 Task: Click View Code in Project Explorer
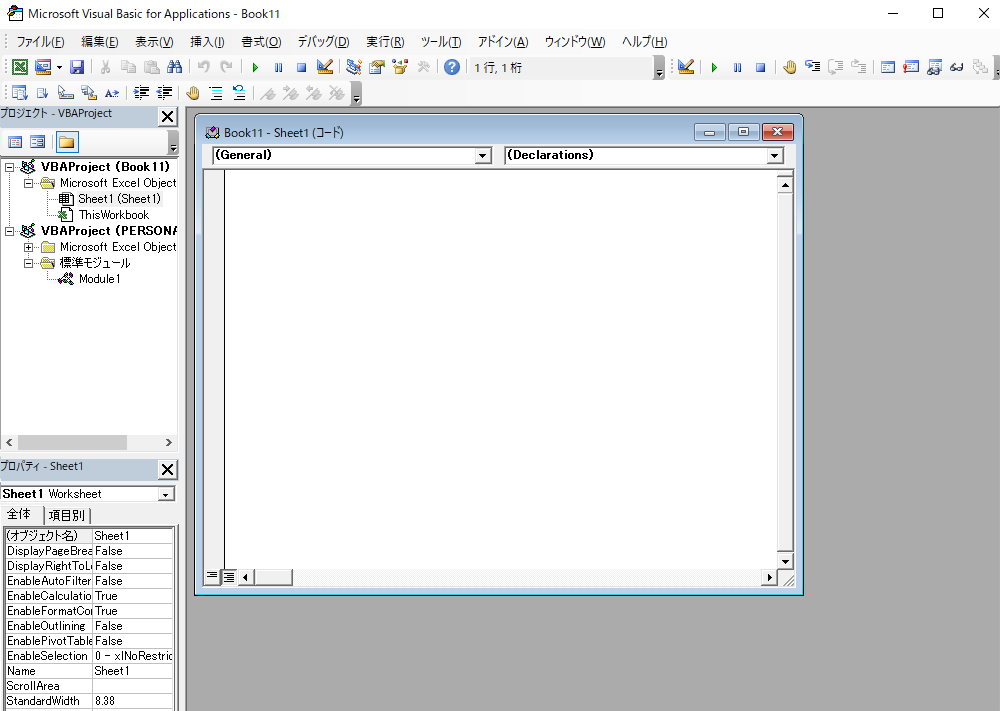point(15,142)
